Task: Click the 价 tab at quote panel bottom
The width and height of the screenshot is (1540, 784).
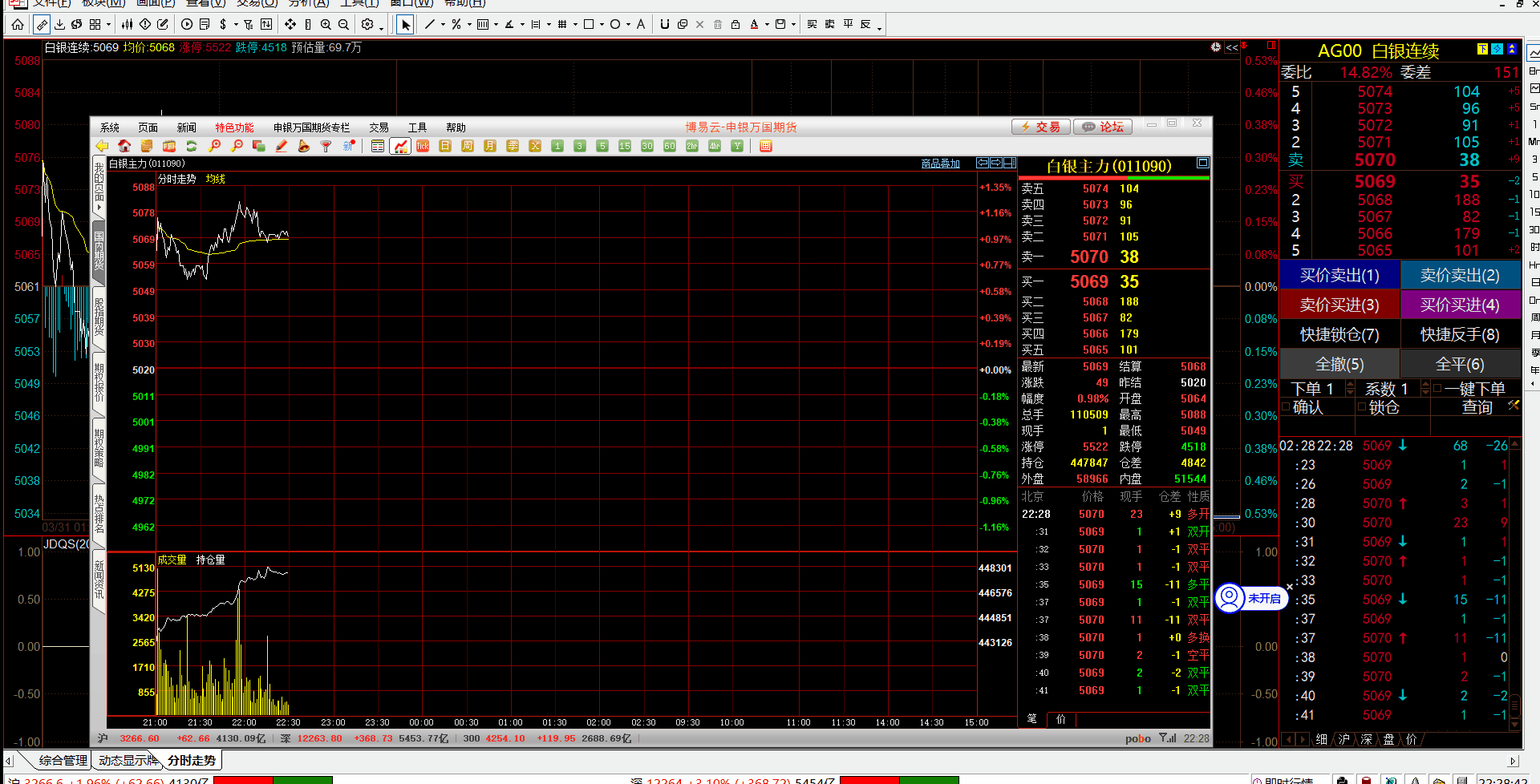Action: tap(1061, 719)
